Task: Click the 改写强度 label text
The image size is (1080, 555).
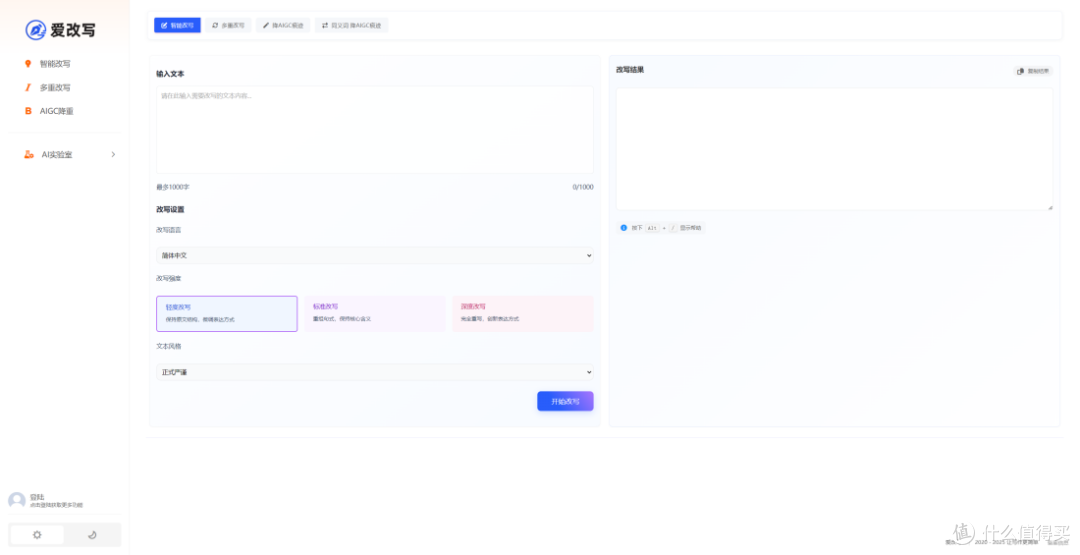Action: [169, 278]
